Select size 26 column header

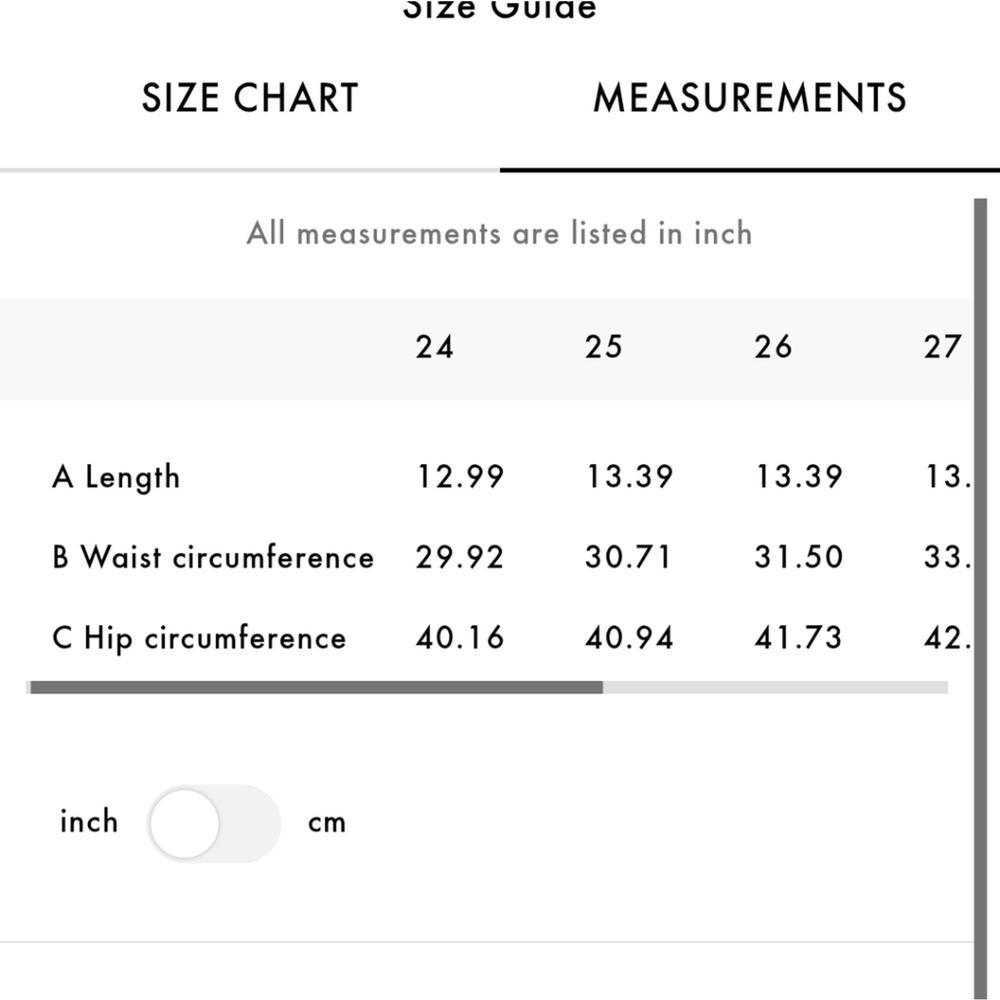[773, 348]
